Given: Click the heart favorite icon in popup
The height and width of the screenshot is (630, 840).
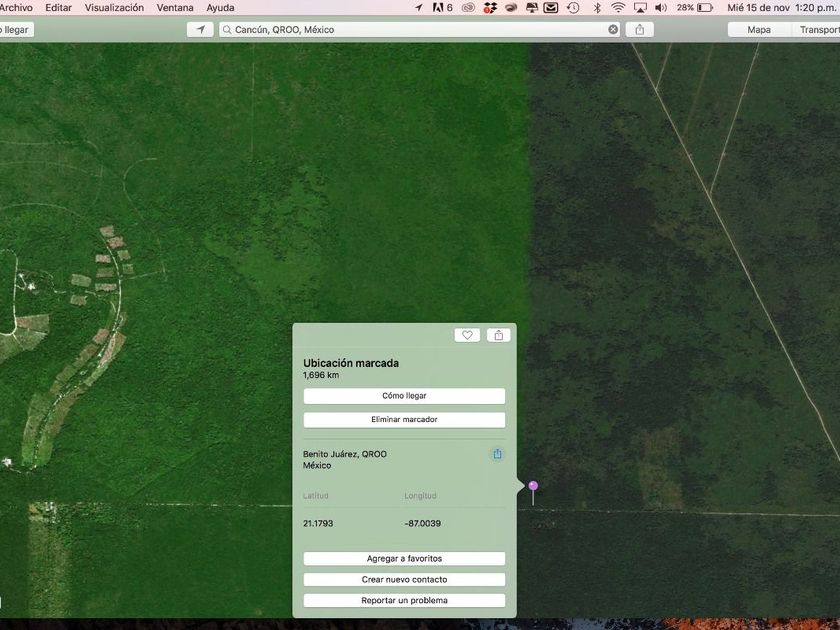Looking at the screenshot, I should pos(467,335).
